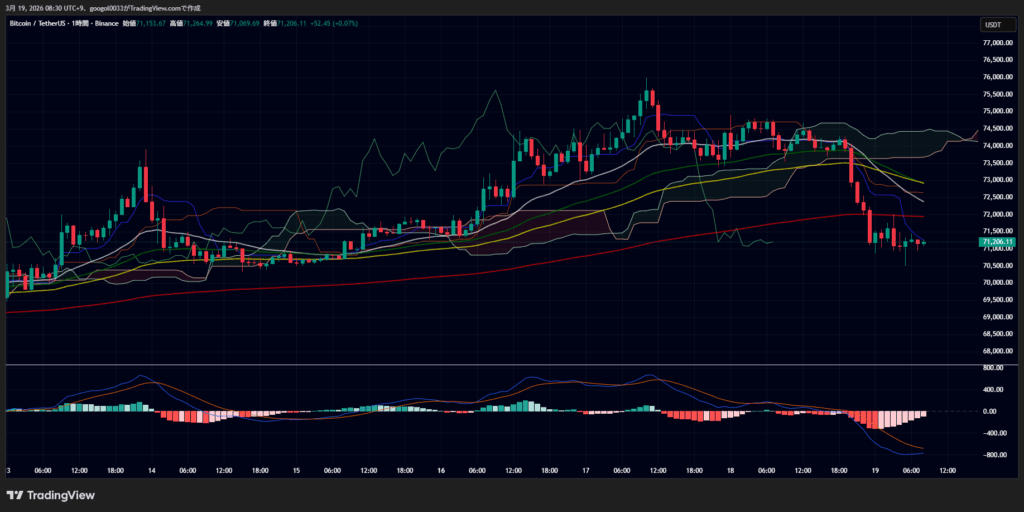Select the date marker 14 on time axis

[152, 471]
